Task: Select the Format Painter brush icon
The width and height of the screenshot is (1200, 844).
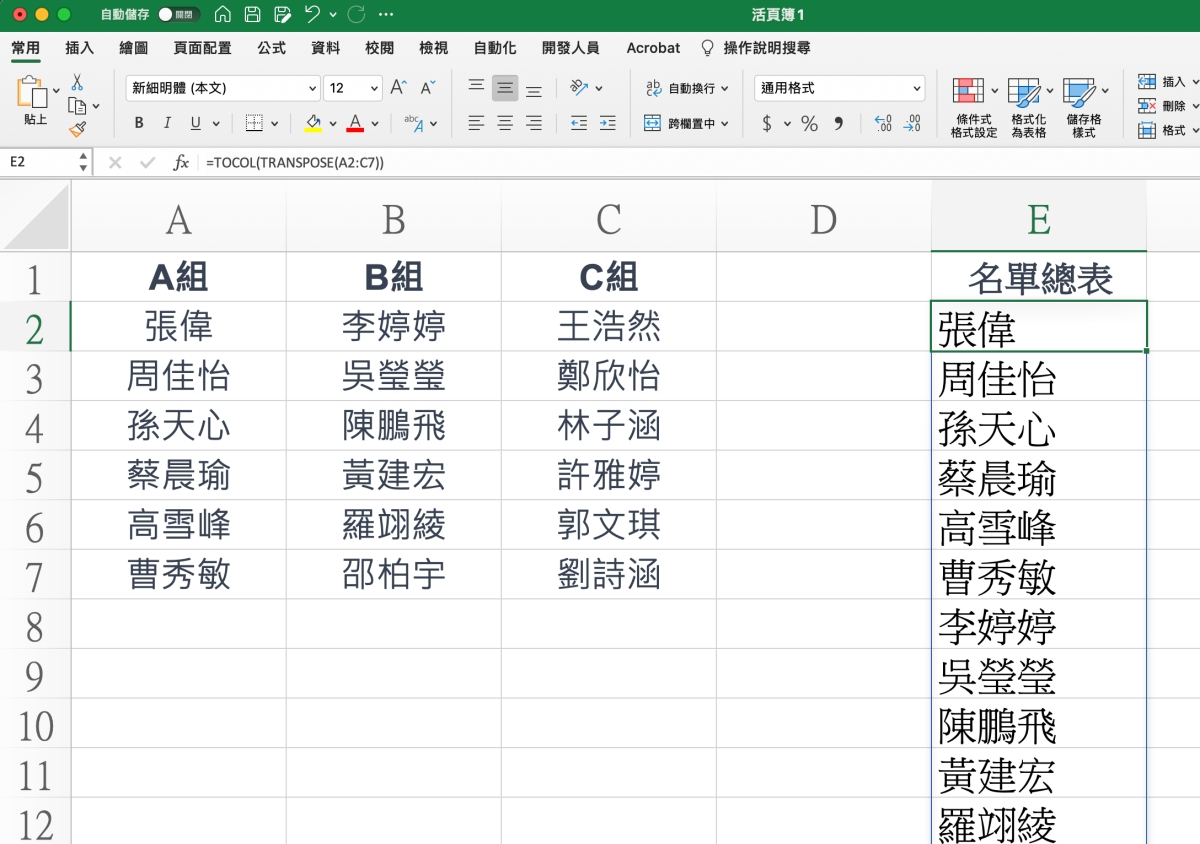Action: coord(77,129)
